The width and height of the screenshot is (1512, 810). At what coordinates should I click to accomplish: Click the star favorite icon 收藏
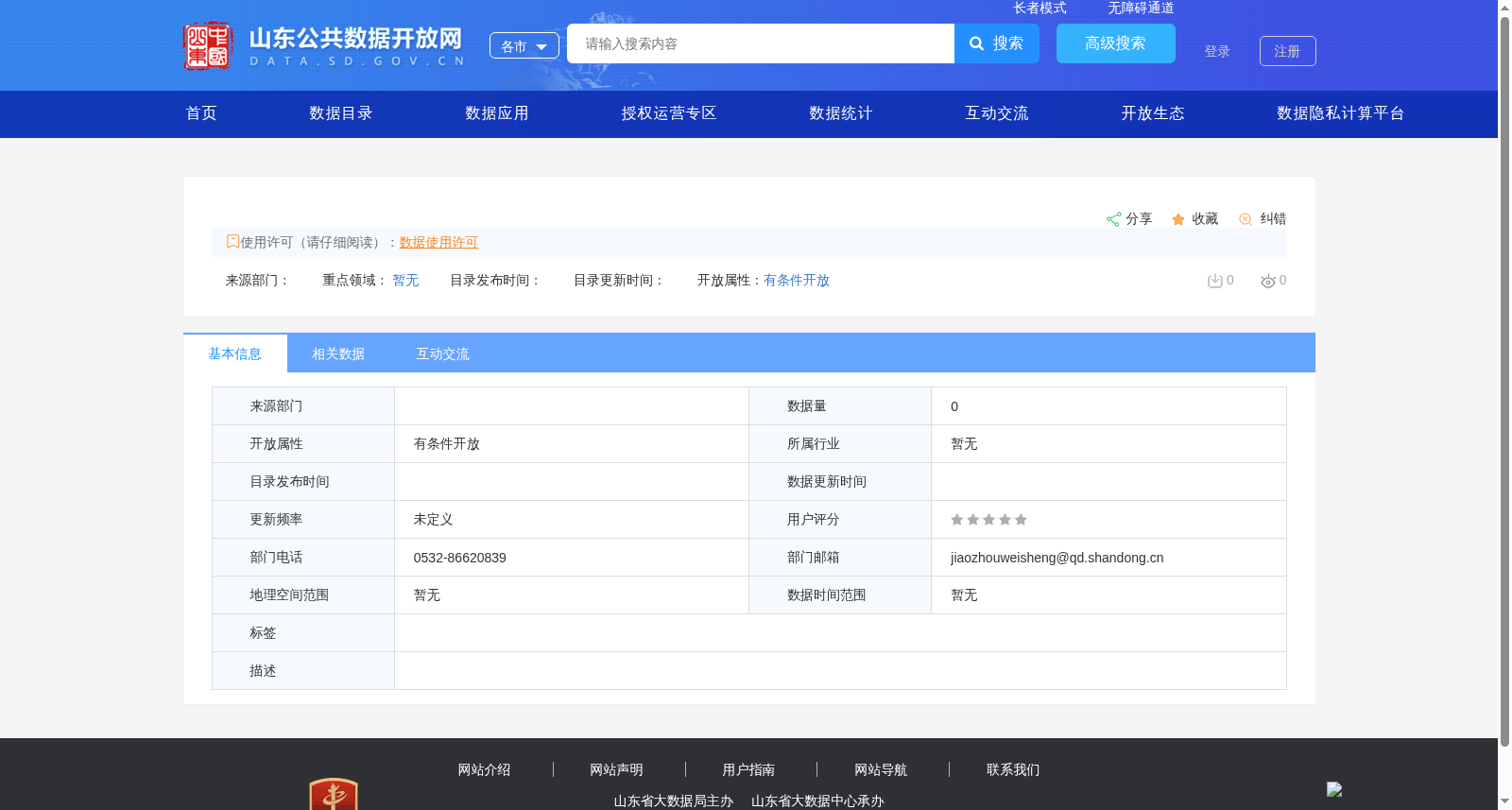pyautogui.click(x=1178, y=219)
